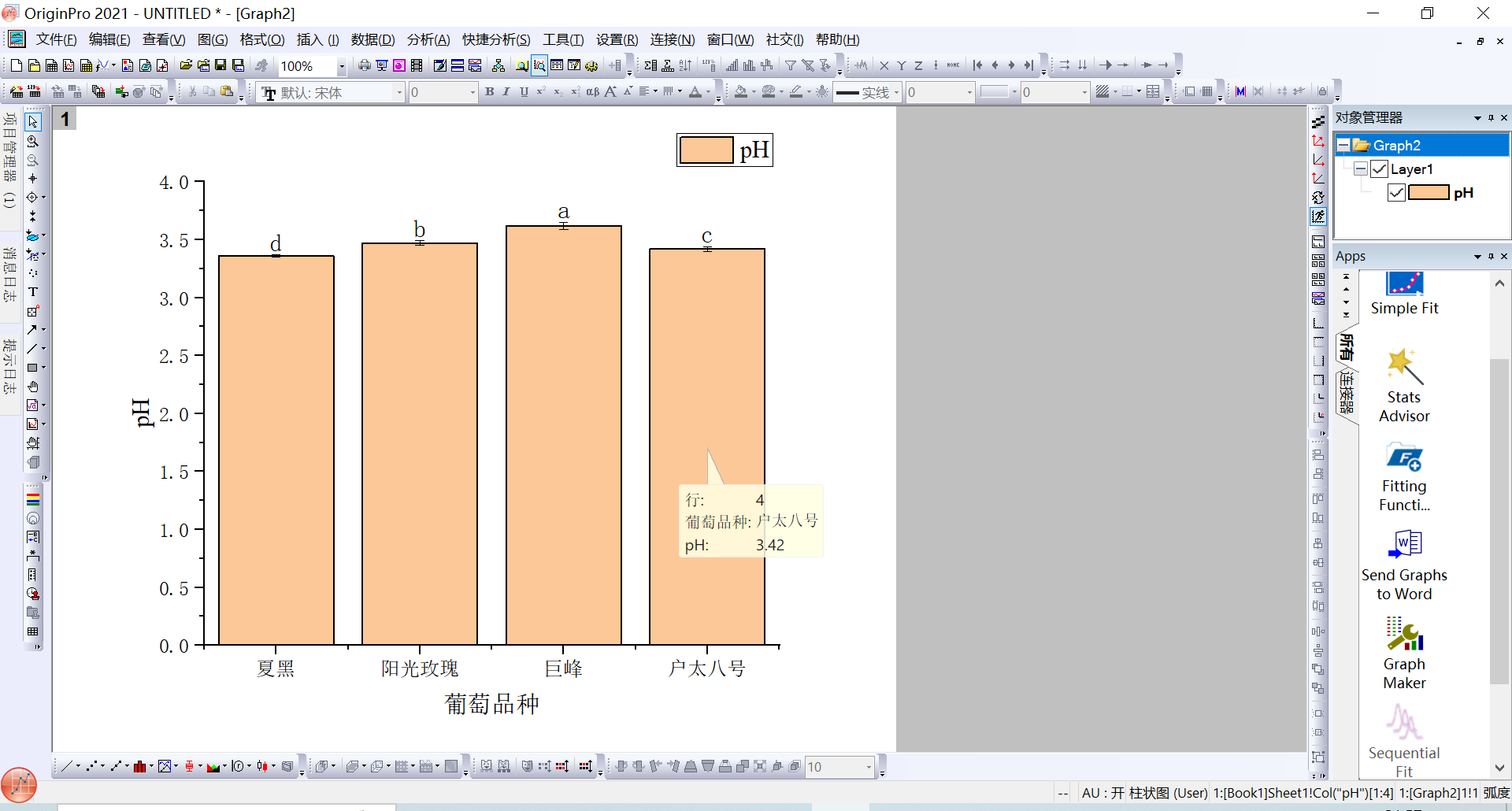Click the Italic formatting icon
The height and width of the screenshot is (811, 1512).
pos(506,92)
